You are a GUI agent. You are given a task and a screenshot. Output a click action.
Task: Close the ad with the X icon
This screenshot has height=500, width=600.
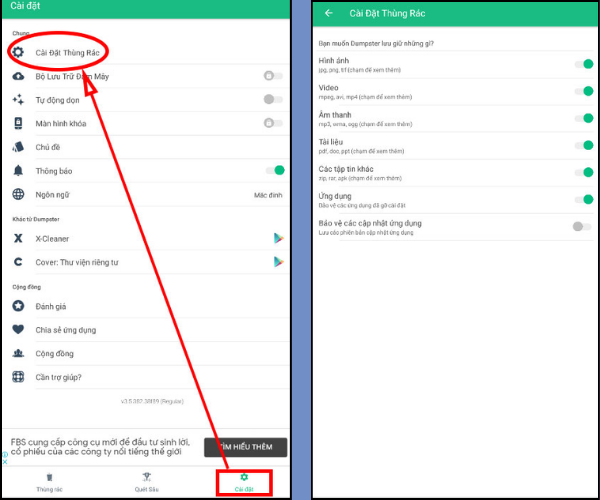[5, 462]
